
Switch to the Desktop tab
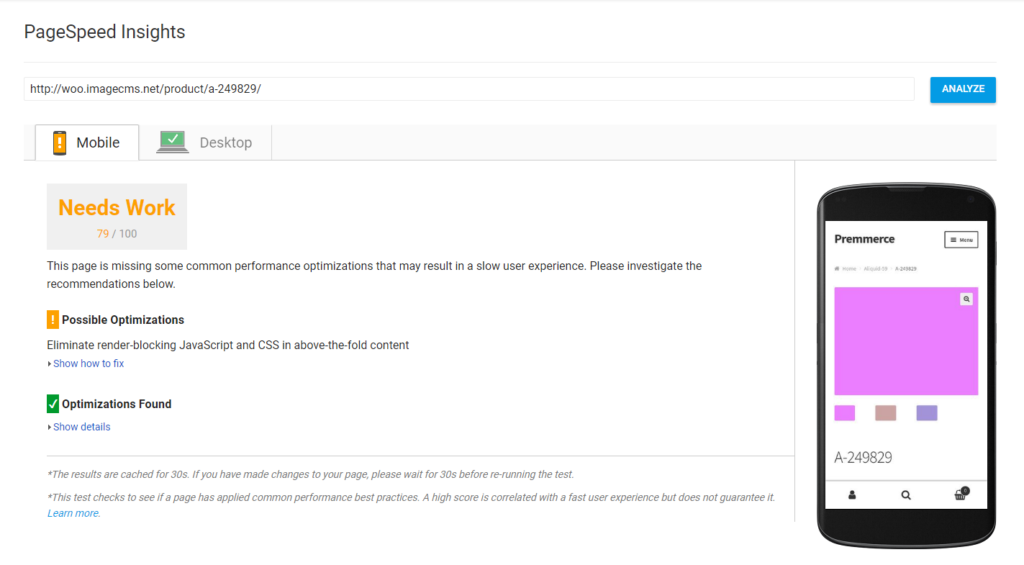click(x=205, y=142)
